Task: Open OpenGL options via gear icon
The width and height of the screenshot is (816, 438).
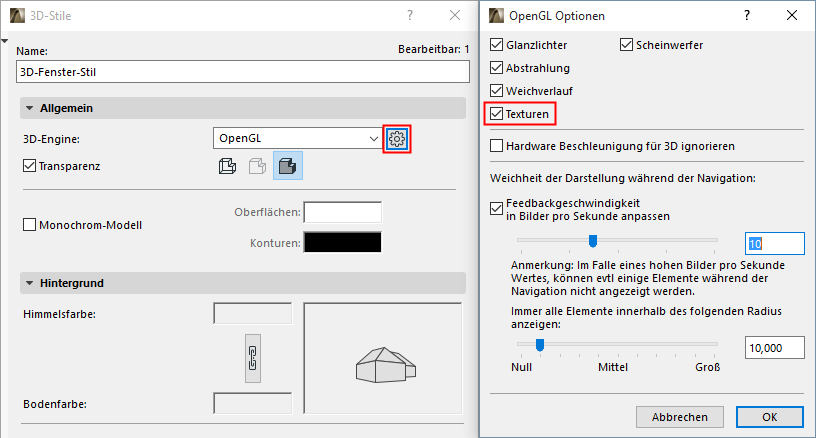Action: [x=397, y=138]
